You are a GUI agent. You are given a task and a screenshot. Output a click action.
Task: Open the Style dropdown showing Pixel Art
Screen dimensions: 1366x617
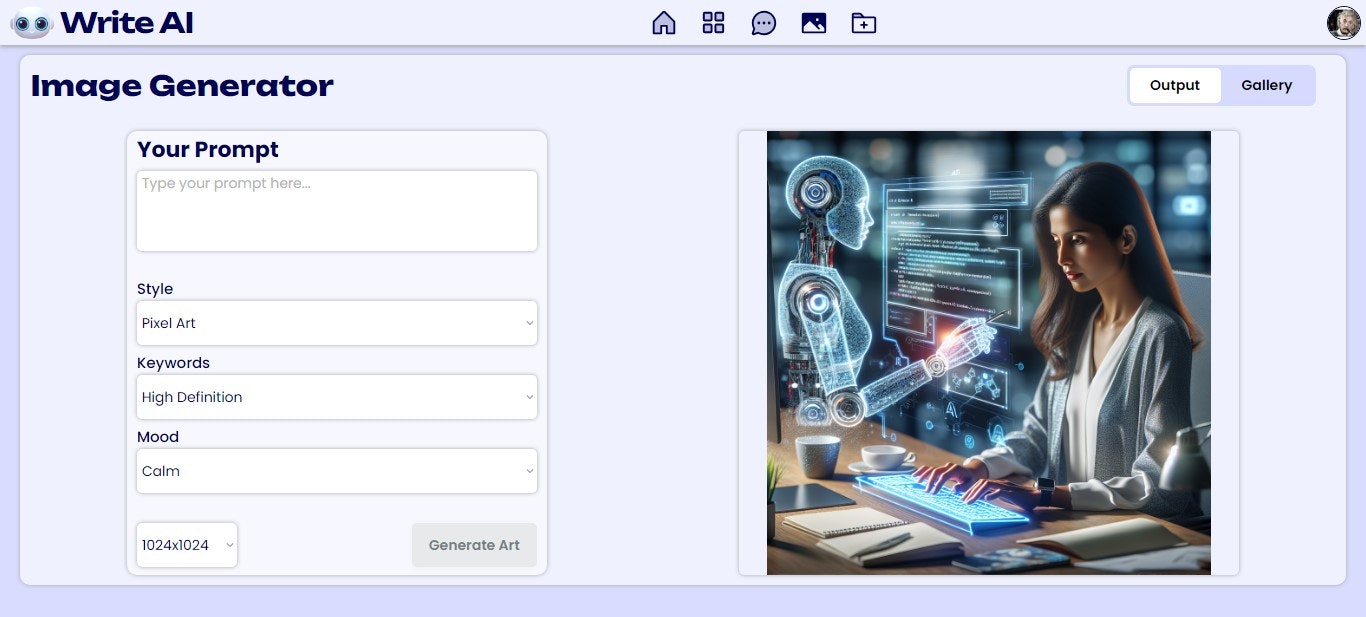click(337, 323)
